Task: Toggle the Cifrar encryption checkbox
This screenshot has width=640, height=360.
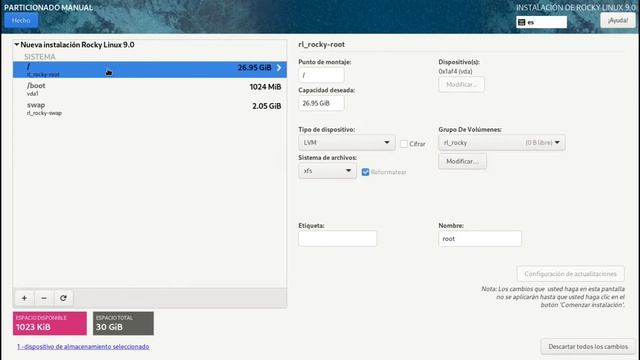Action: pos(404,144)
